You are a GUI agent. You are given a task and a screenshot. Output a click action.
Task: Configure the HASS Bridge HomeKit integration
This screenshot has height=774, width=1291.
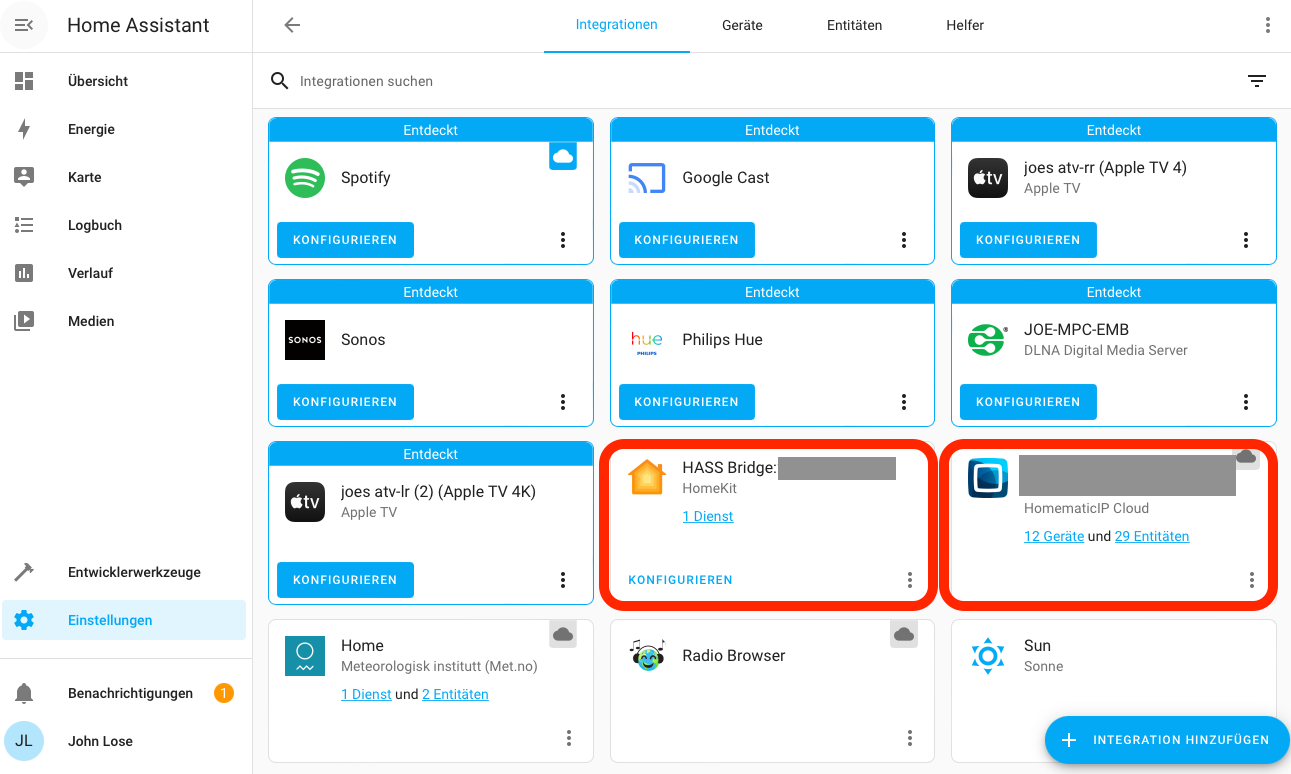click(680, 580)
